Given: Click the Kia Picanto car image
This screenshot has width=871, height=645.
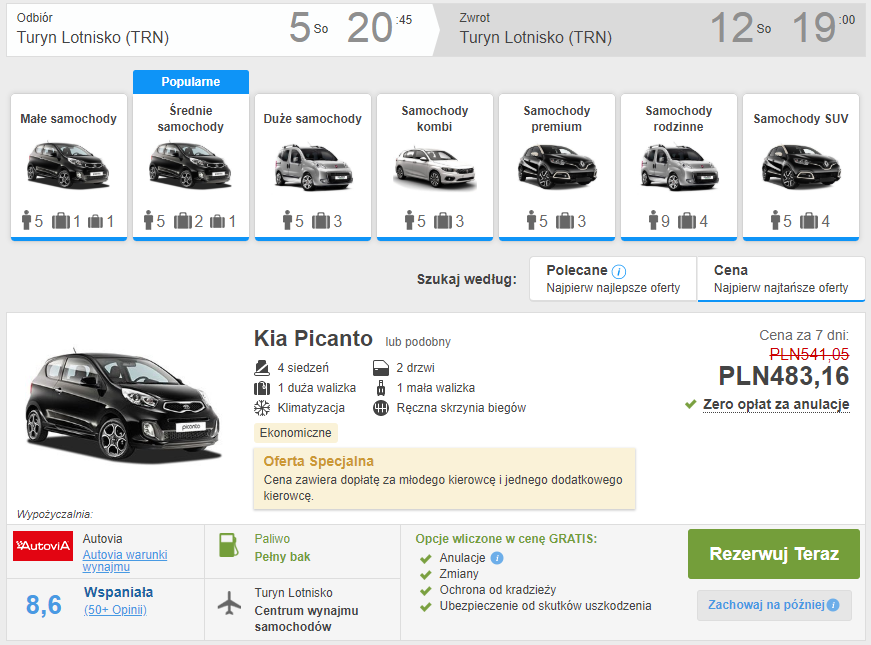Looking at the screenshot, I should (x=122, y=407).
